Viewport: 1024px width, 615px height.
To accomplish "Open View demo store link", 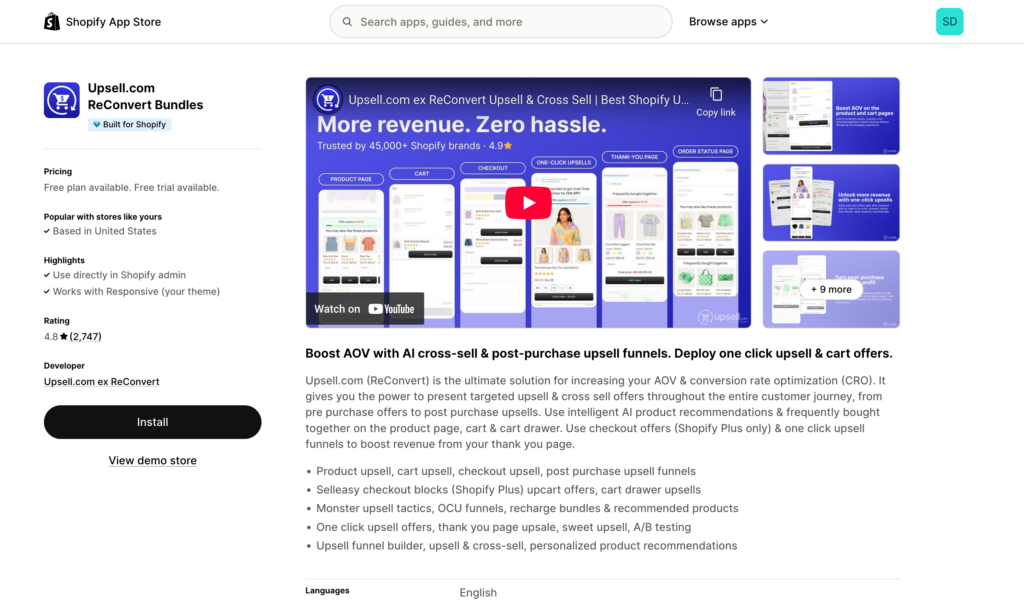I will tap(152, 460).
